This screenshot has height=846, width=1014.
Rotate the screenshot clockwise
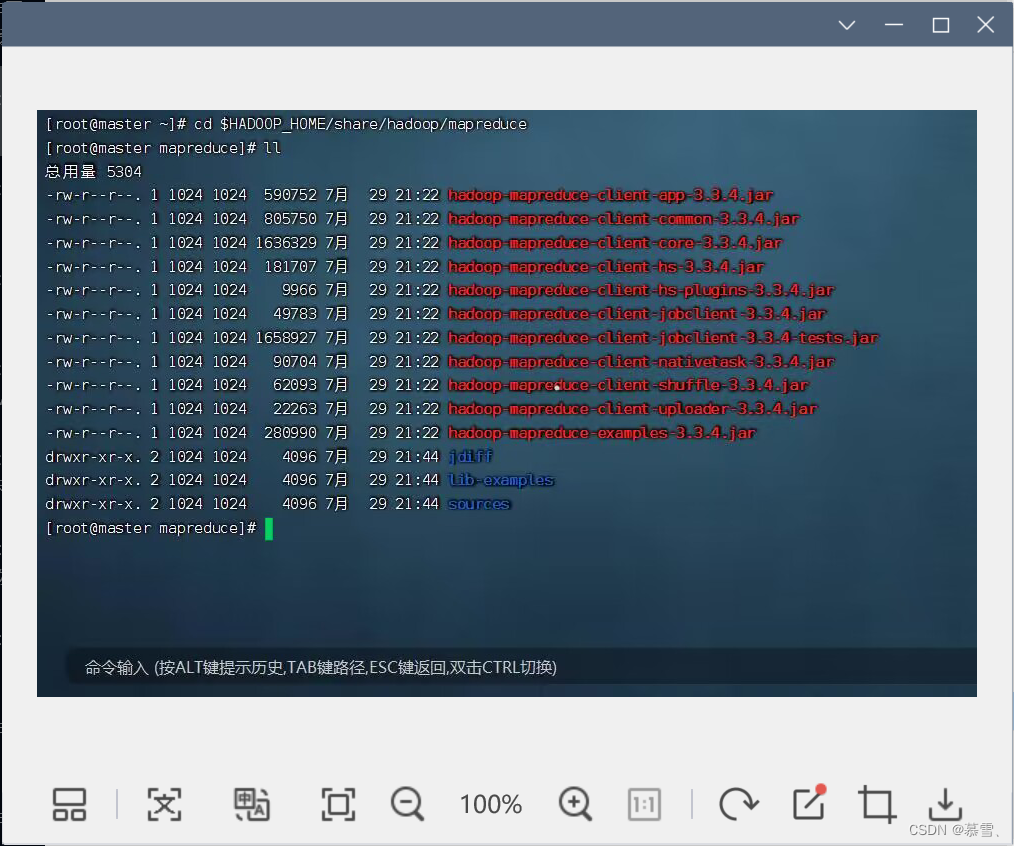coord(738,804)
